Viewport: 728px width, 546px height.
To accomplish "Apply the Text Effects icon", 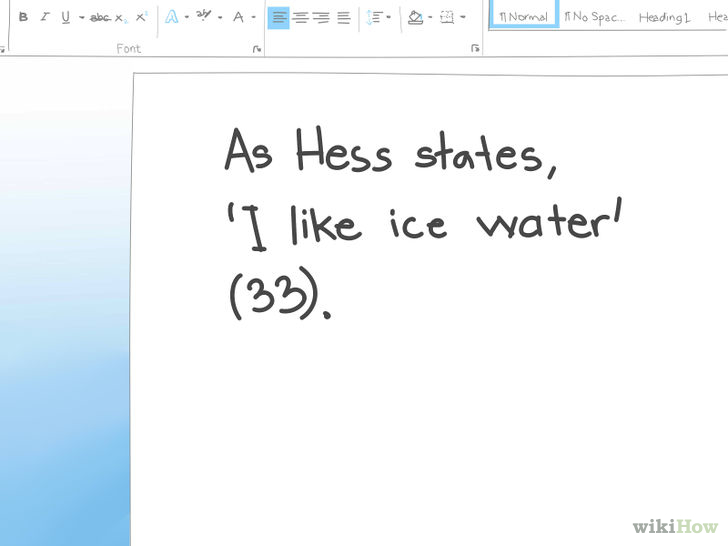I will (x=172, y=17).
